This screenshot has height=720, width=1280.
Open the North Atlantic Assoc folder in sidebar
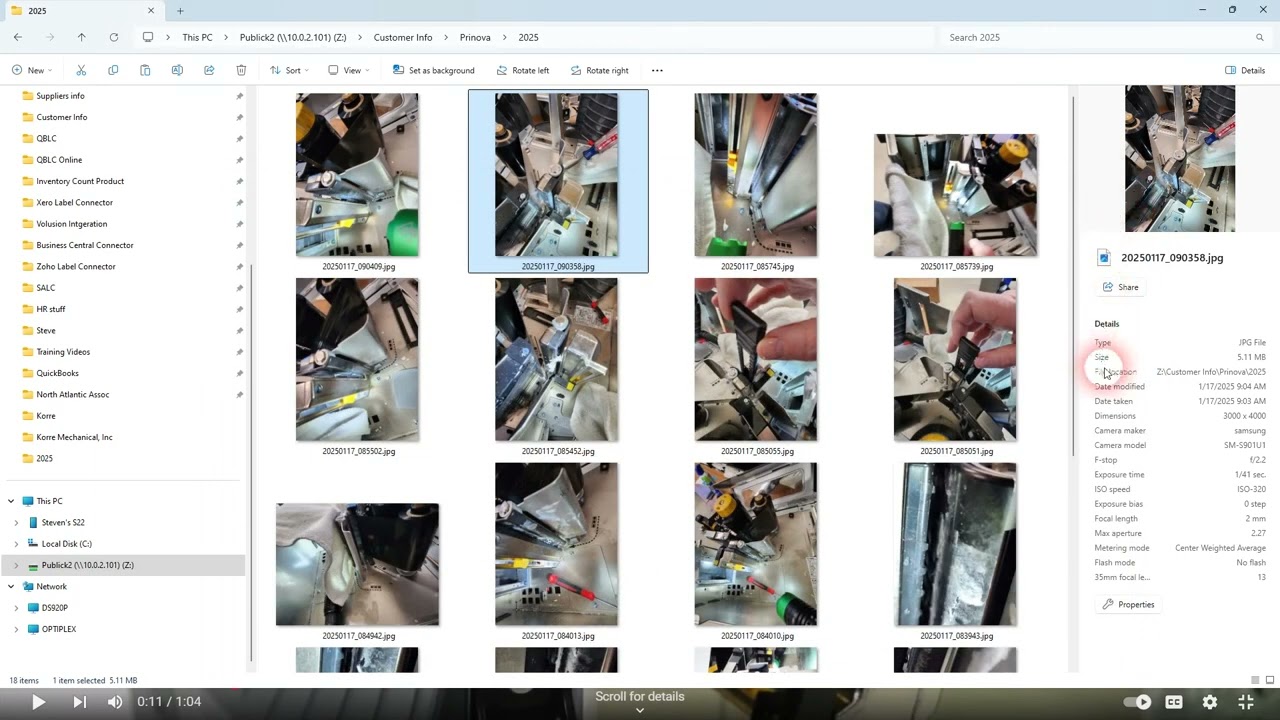73,395
